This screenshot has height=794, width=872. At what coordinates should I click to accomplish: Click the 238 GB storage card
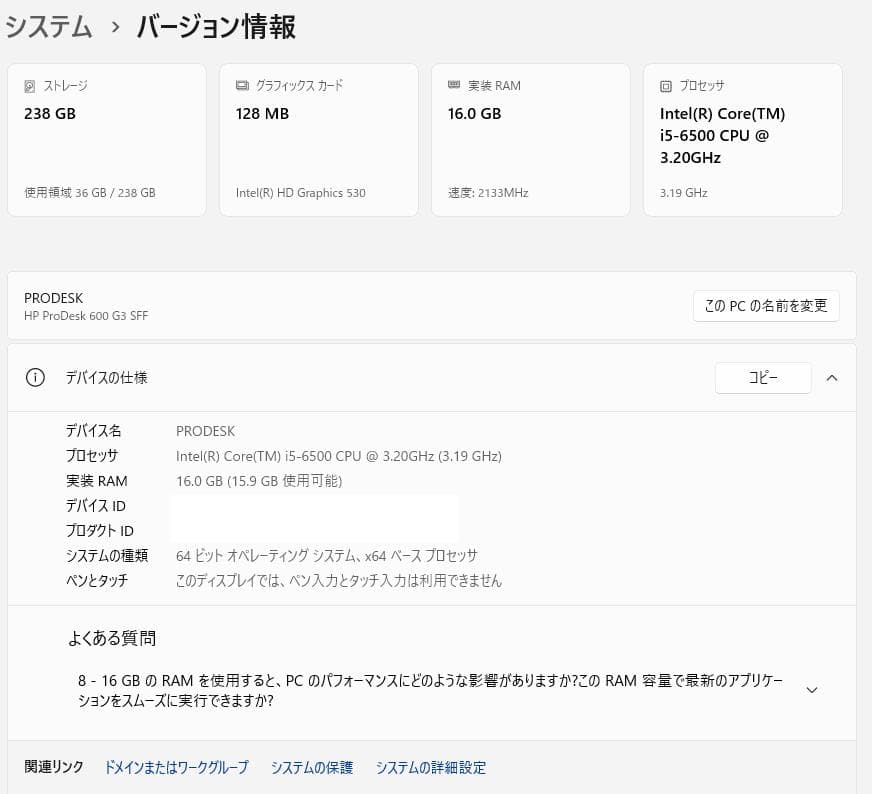coord(106,139)
